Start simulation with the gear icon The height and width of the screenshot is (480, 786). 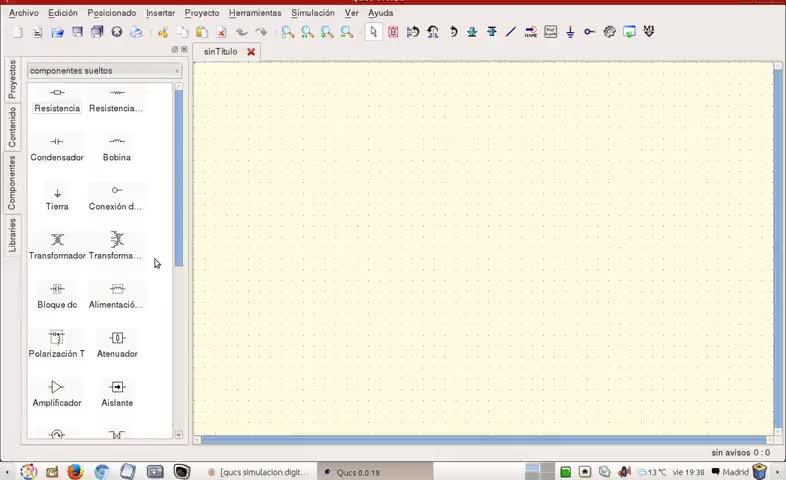tap(609, 32)
